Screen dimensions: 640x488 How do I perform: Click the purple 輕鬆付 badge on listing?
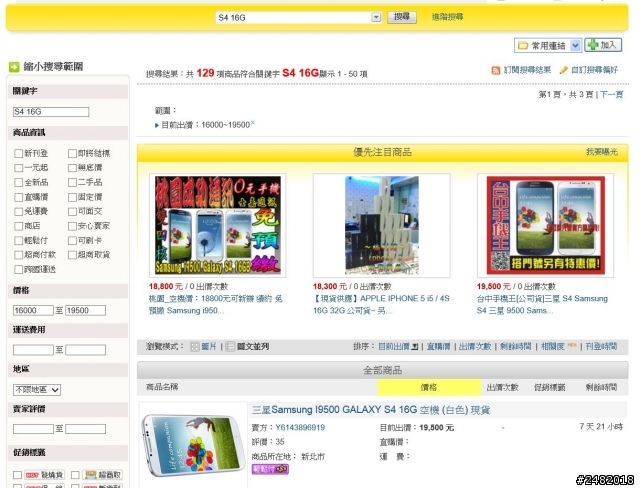pyautogui.click(x=270, y=469)
